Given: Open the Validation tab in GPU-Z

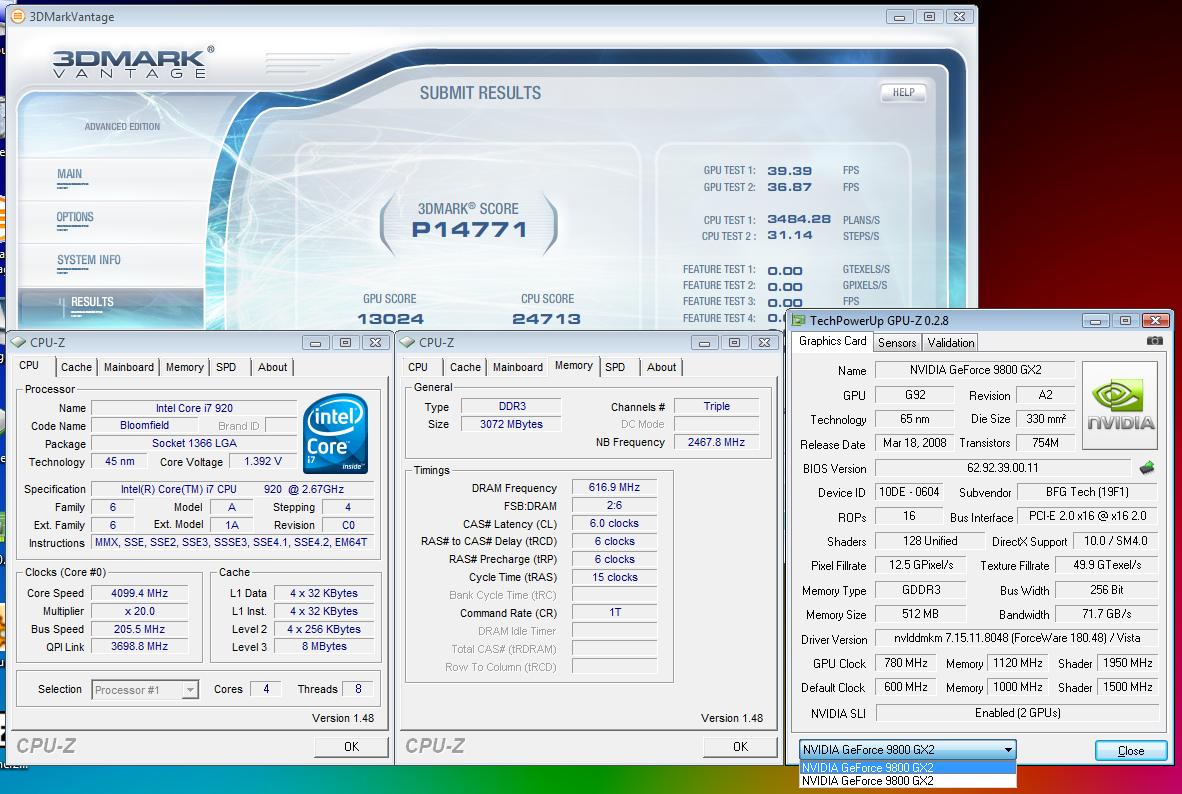Looking at the screenshot, I should click(x=951, y=342).
